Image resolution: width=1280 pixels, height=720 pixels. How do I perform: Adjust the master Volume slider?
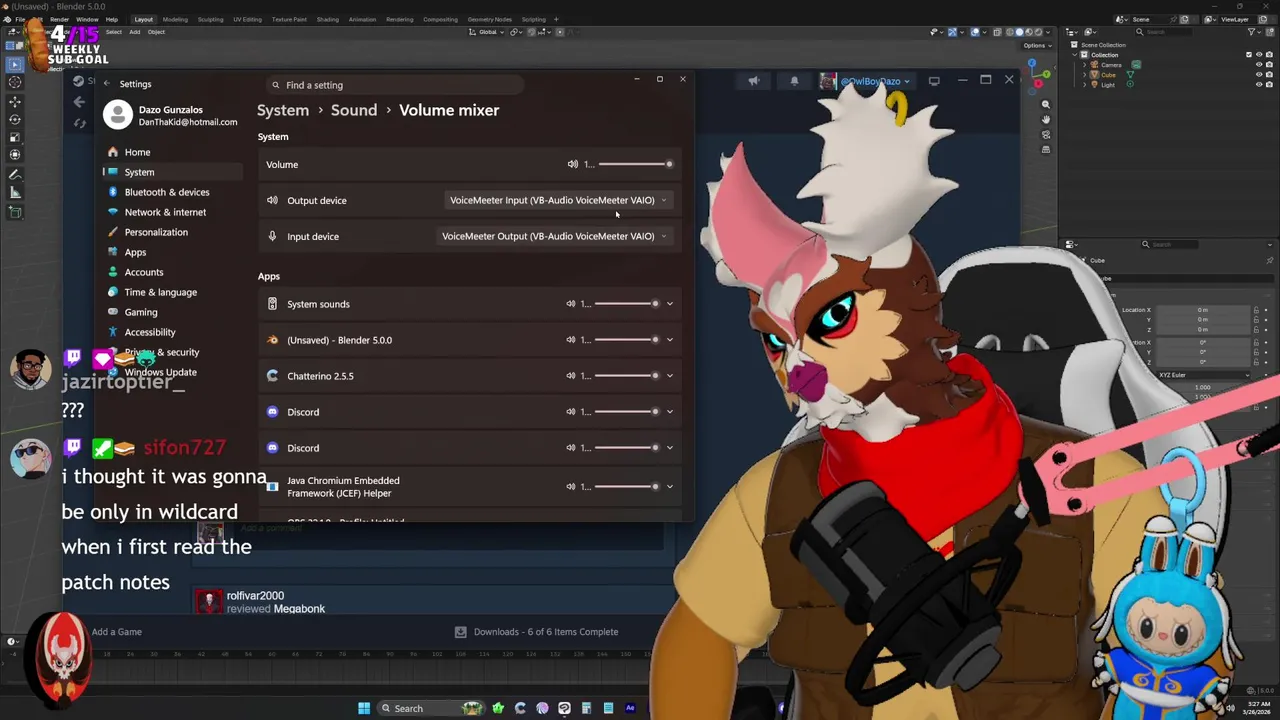[635, 164]
